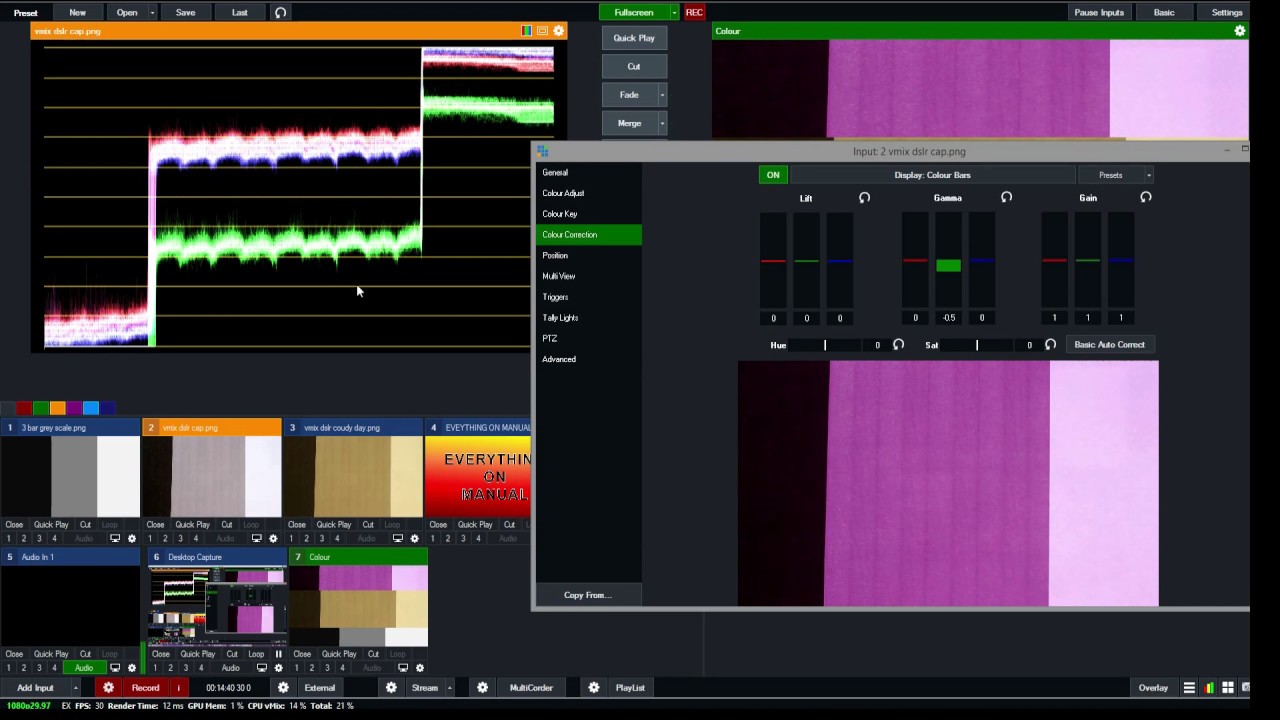The width and height of the screenshot is (1280, 720).
Task: Toggle the REC indicator button
Action: pos(694,13)
